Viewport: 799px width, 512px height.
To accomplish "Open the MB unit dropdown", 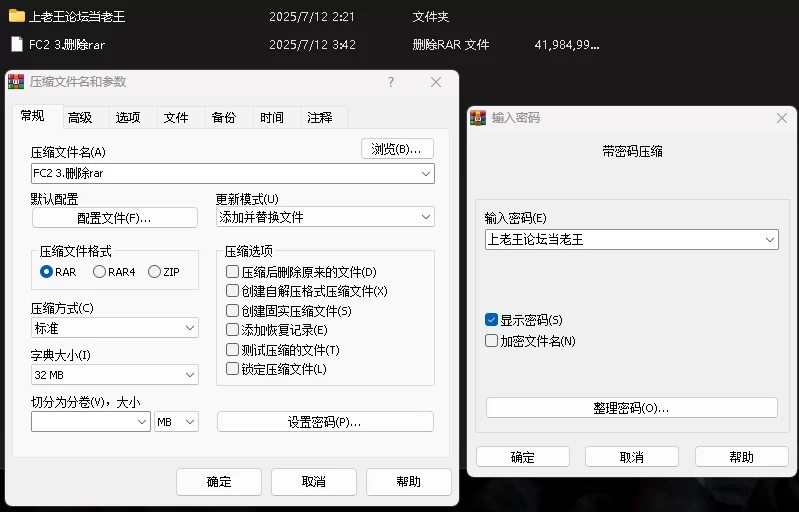I will tap(176, 422).
